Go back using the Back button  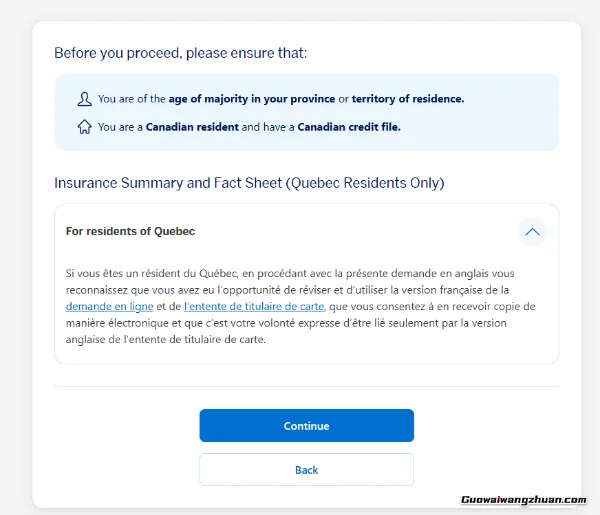coord(306,470)
